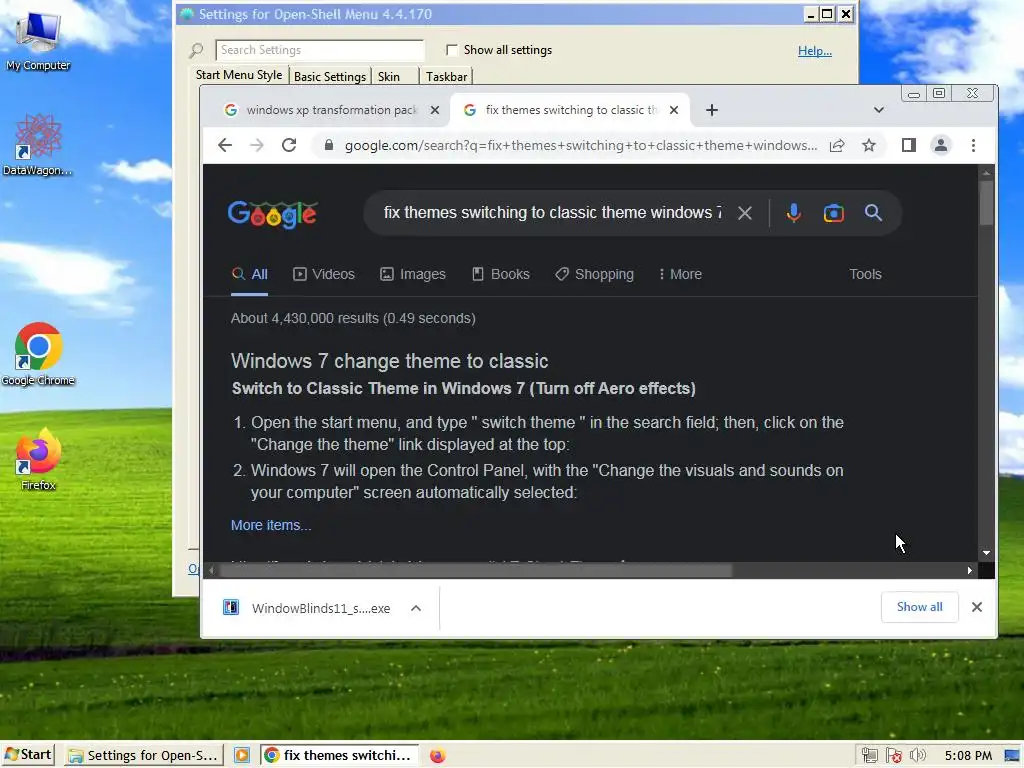
Task: Open the Start Menu Style tab
Action: click(x=239, y=75)
